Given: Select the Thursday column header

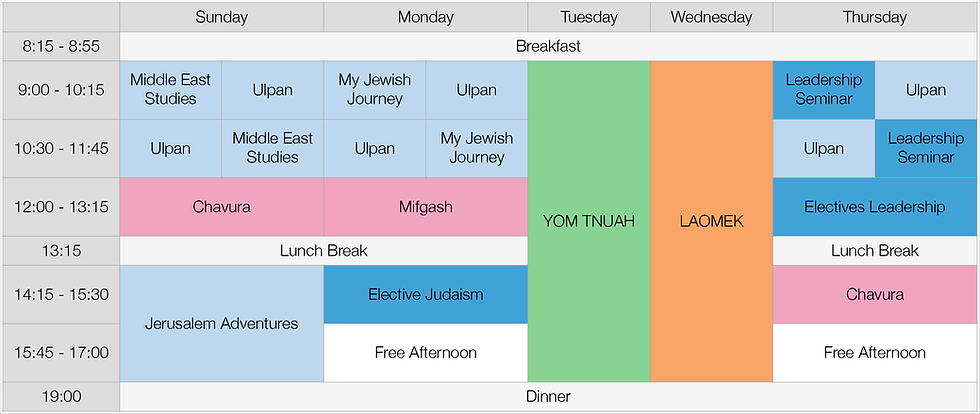Looking at the screenshot, I should pos(875,17).
